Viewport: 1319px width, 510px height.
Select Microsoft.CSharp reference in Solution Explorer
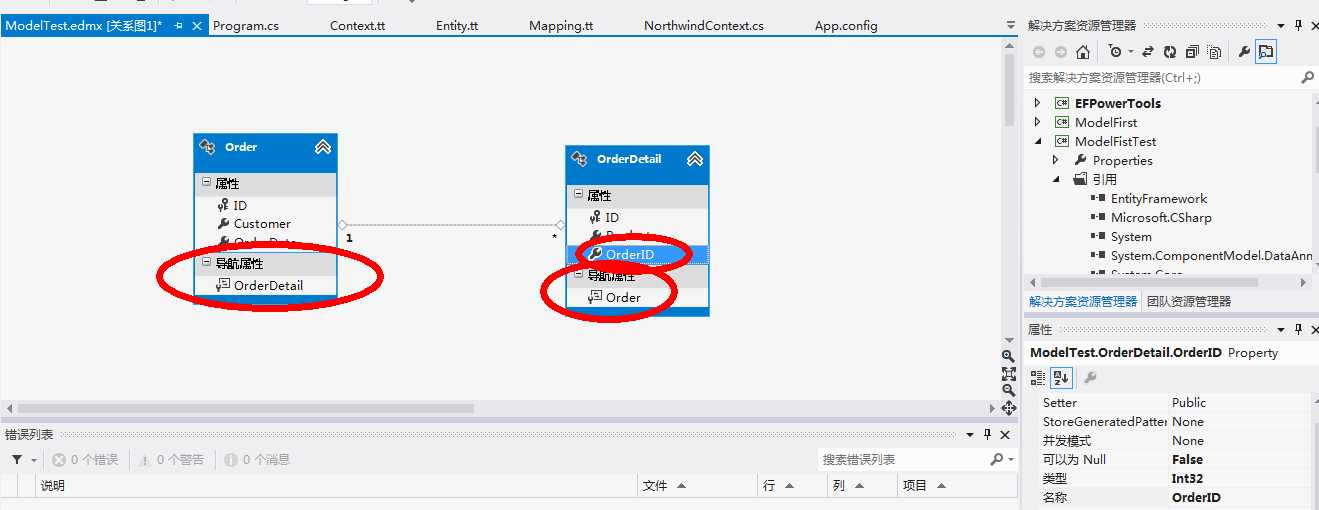pyautogui.click(x=1160, y=217)
